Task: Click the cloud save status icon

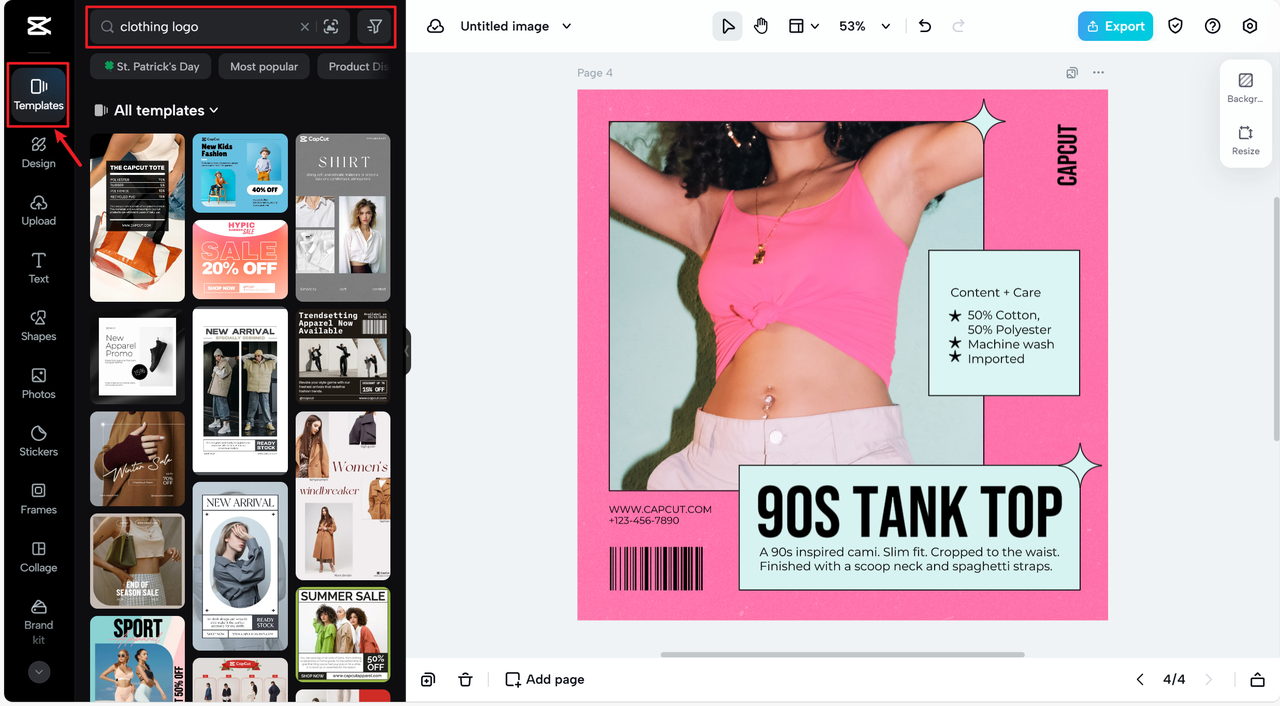Action: click(435, 27)
